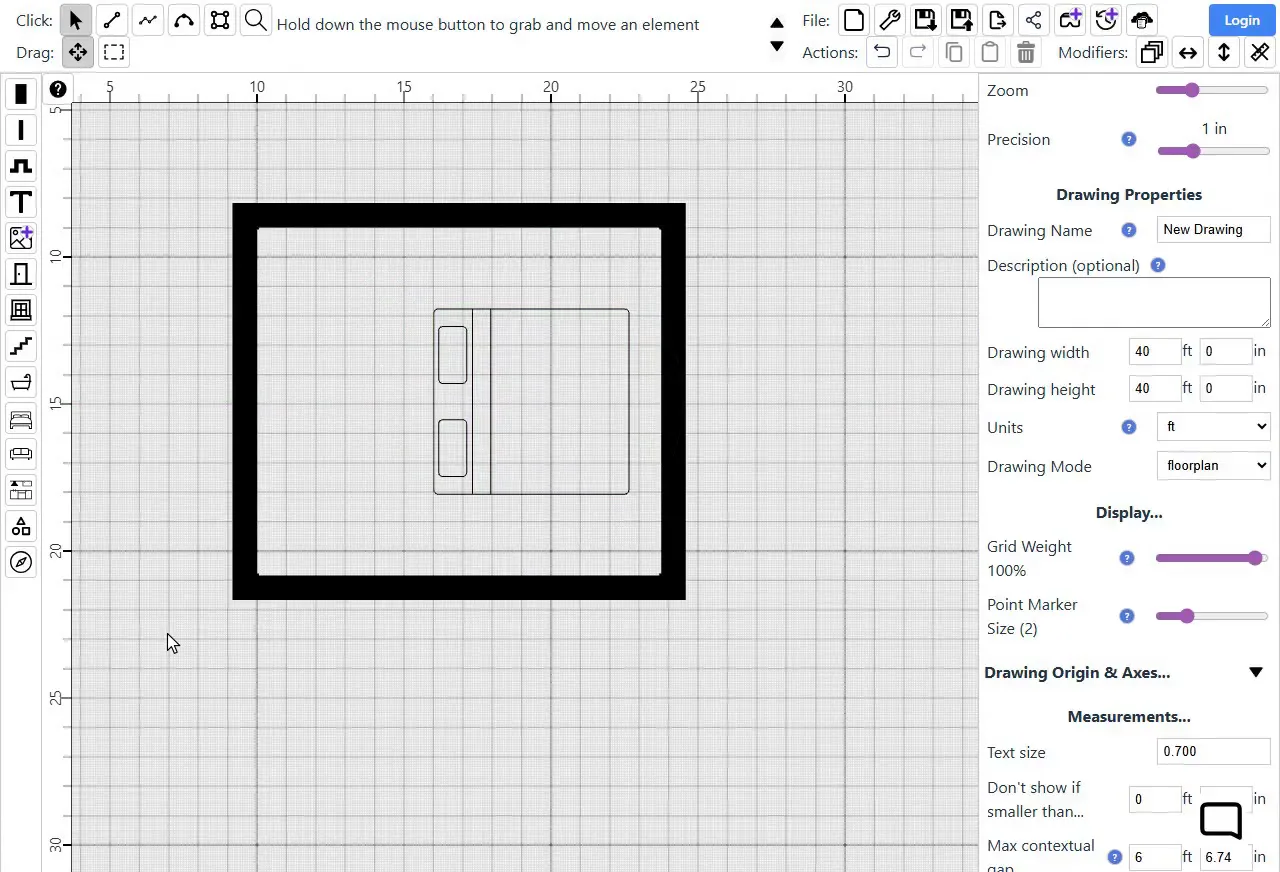Click the Text size input field
The width and height of the screenshot is (1280, 872).
coord(1213,752)
